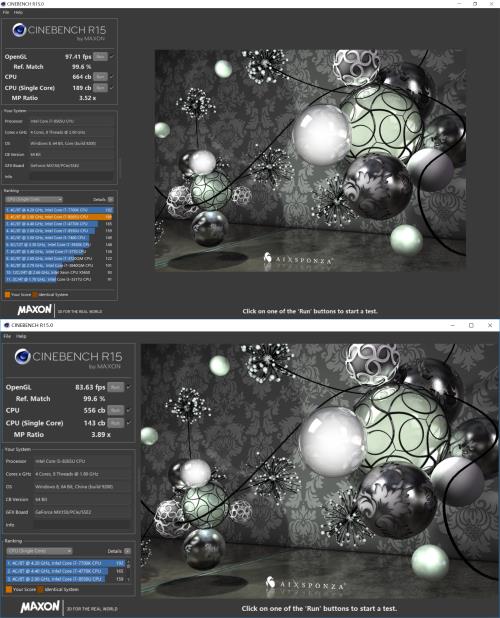This screenshot has width=500, height=618.
Task: Minimize the window showing 97.41 fps
Action: click(459, 4)
